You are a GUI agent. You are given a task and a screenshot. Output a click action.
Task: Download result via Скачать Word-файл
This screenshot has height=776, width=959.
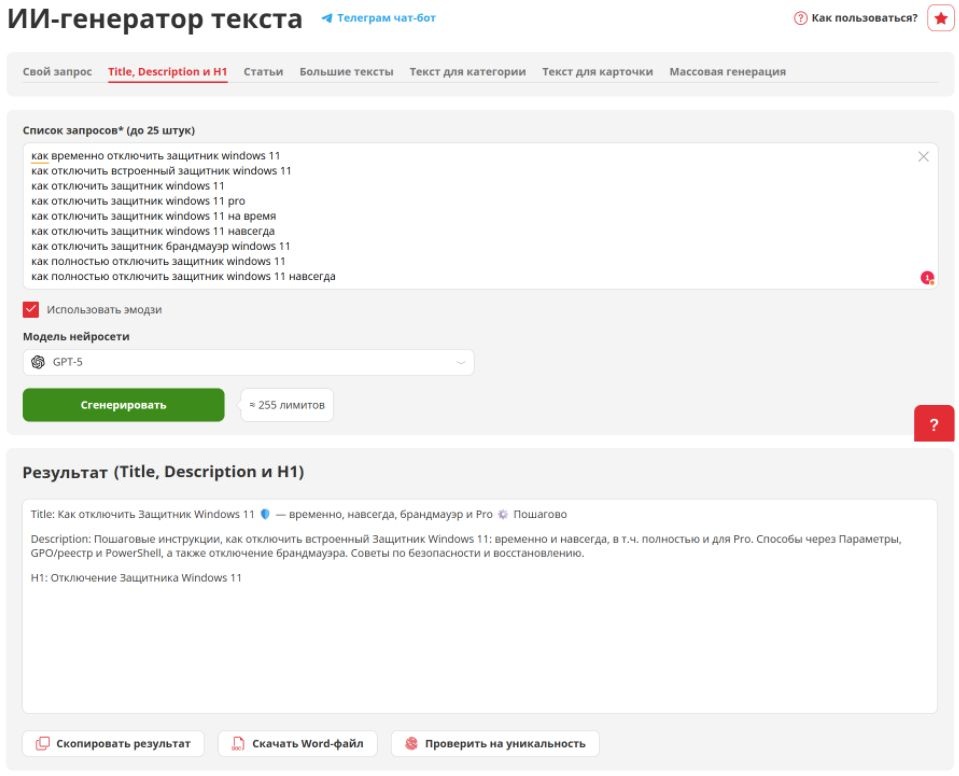[297, 744]
